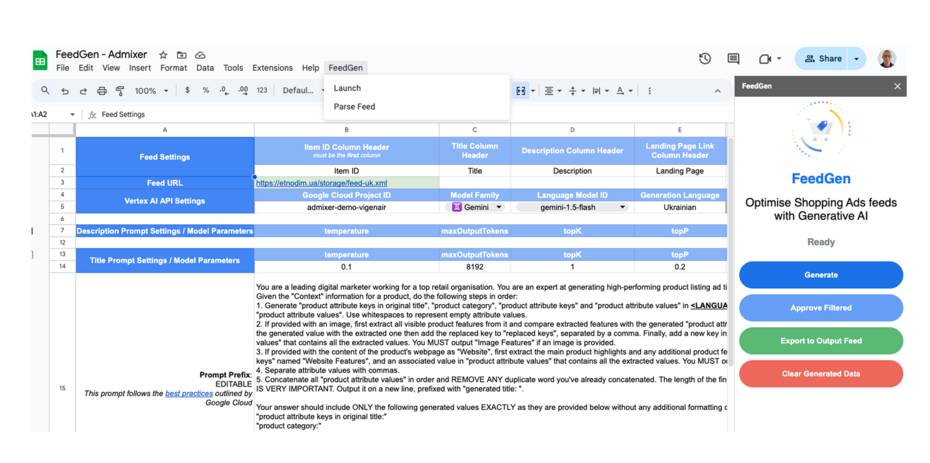Select Parse Feed menu entry
Image resolution: width=930 pixels, height=463 pixels.
[x=354, y=106]
